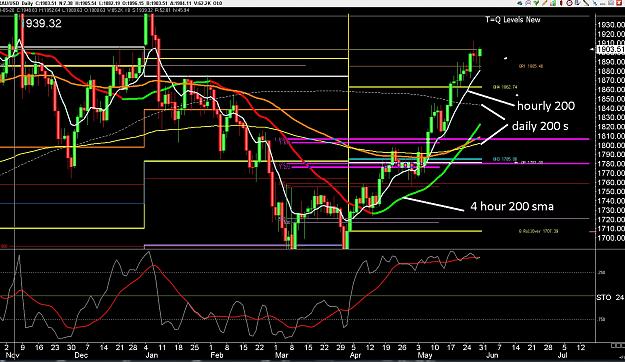Click the 1920.00 price axis label
The image size is (625, 362).
[610, 34]
